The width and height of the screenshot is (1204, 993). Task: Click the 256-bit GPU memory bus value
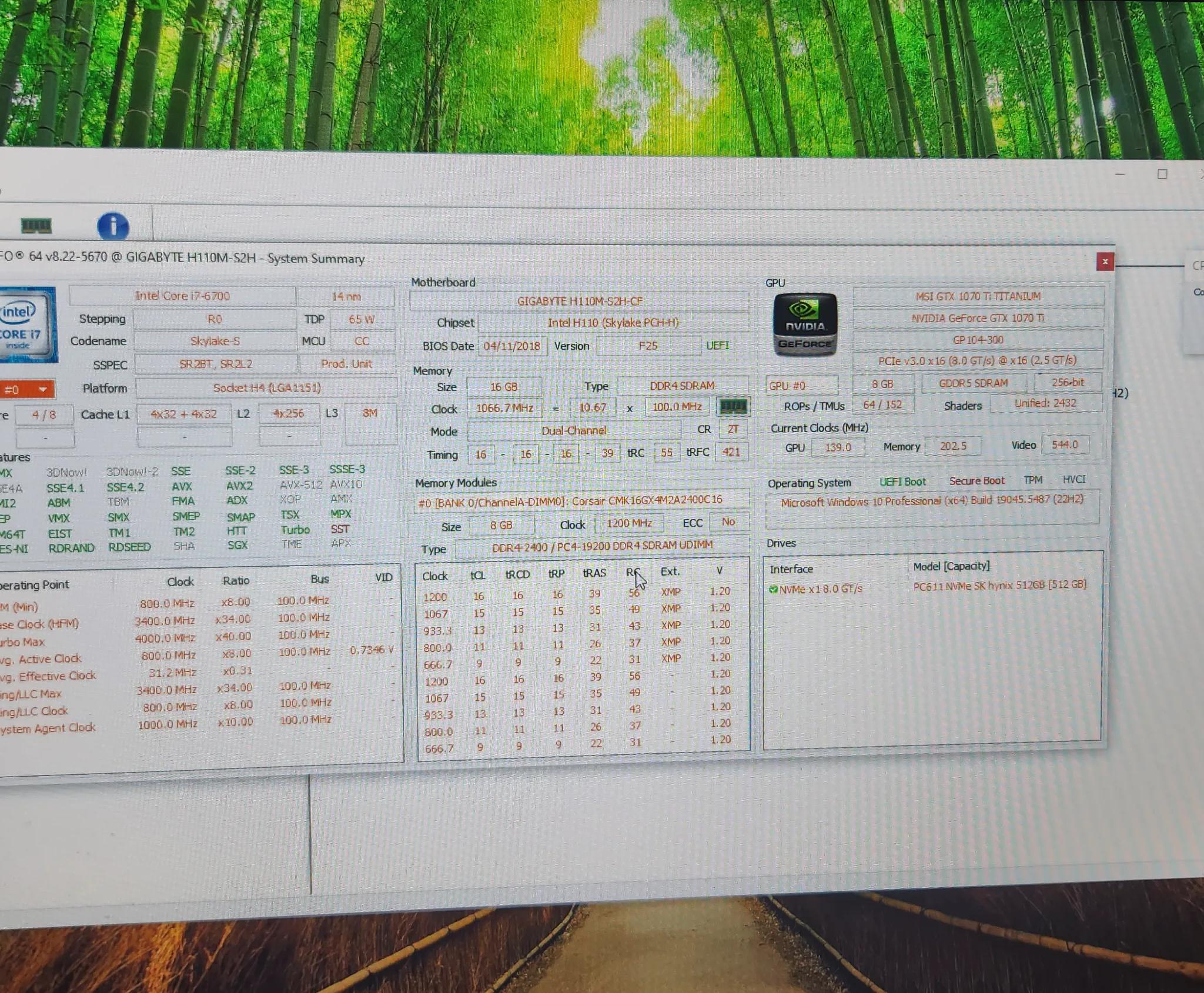pyautogui.click(x=1068, y=383)
